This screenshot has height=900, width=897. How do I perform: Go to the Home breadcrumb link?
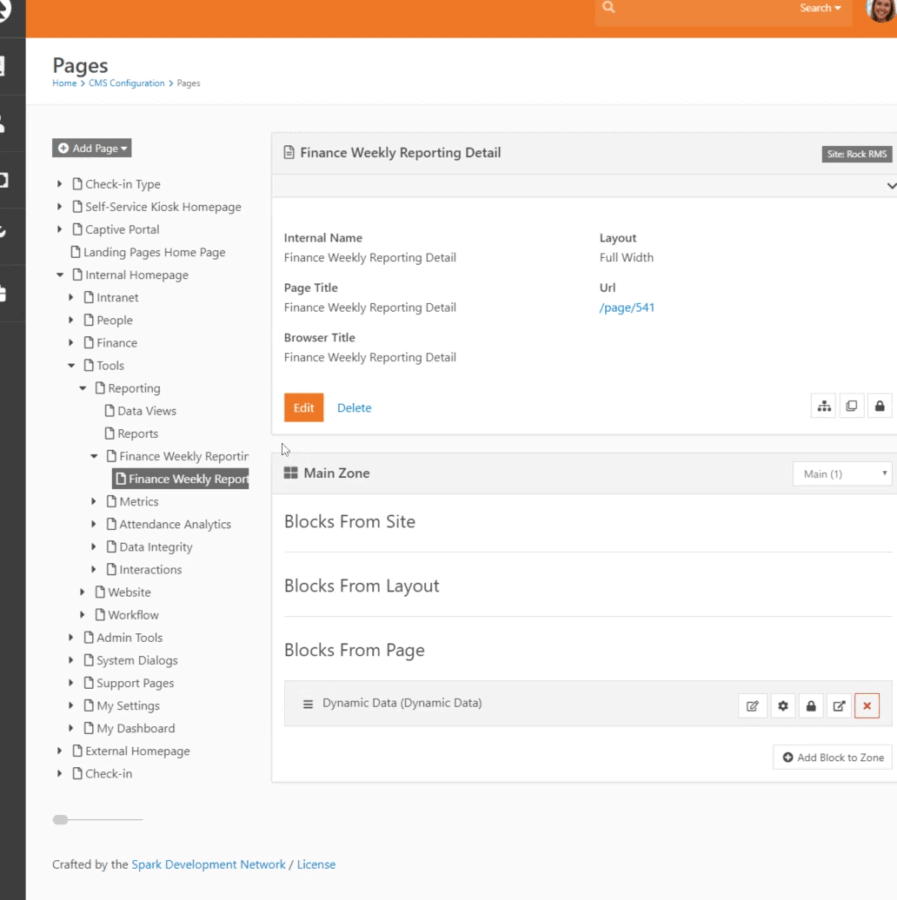point(64,83)
